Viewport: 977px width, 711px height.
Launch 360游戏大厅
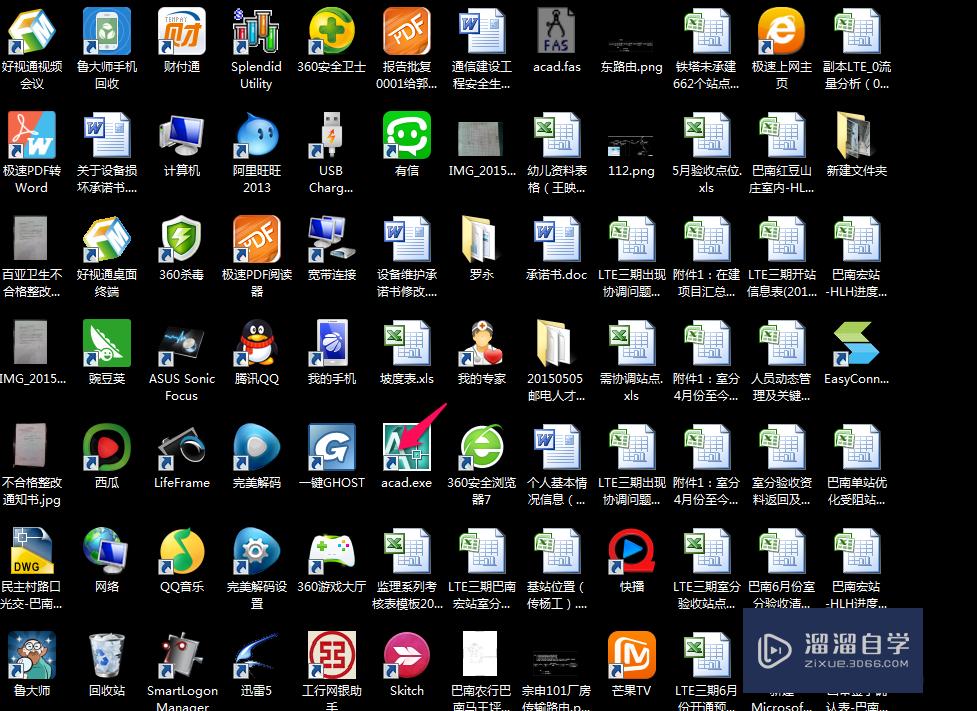click(331, 551)
